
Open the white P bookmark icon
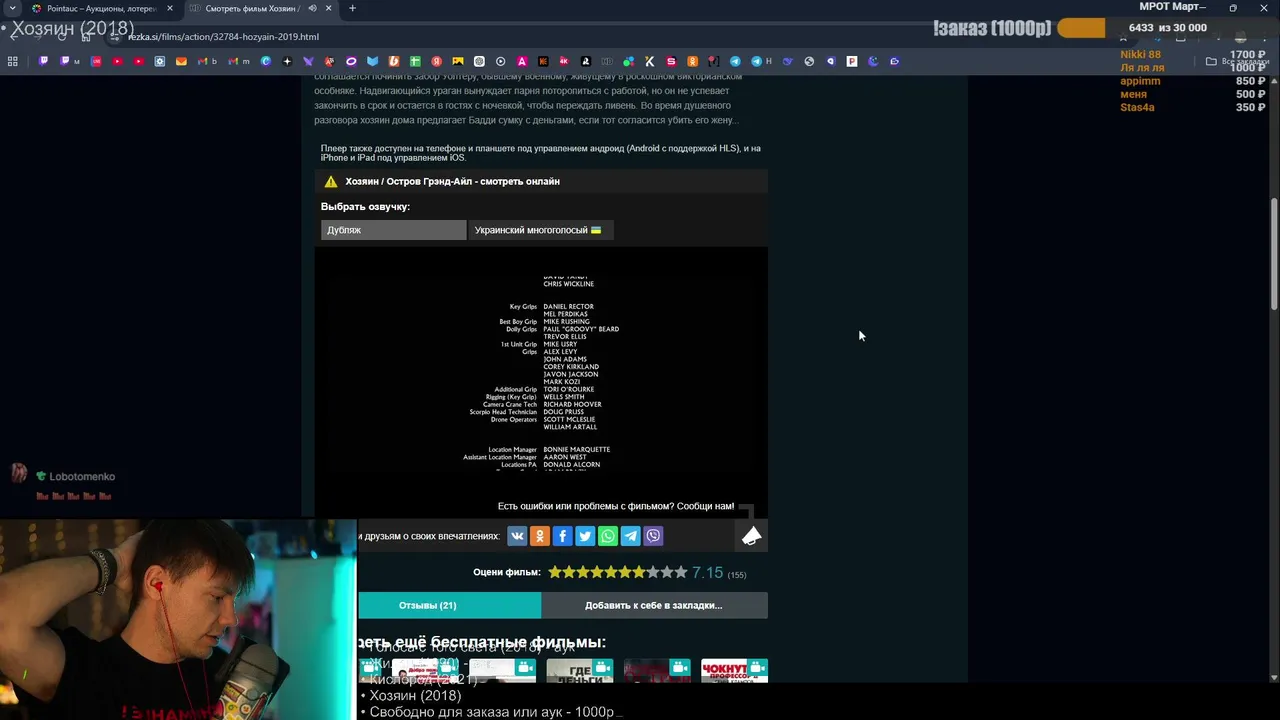click(x=852, y=61)
